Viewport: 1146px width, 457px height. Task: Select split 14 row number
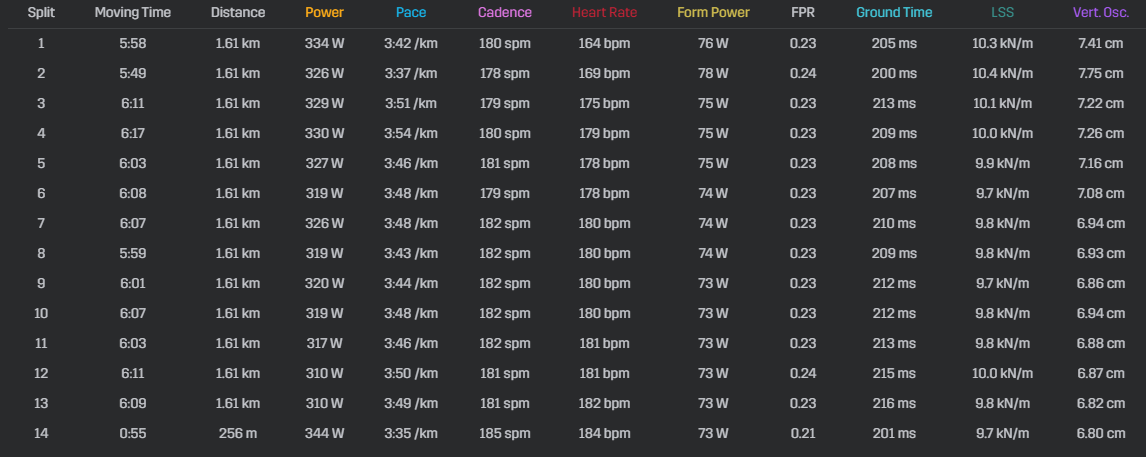pyautogui.click(x=41, y=434)
